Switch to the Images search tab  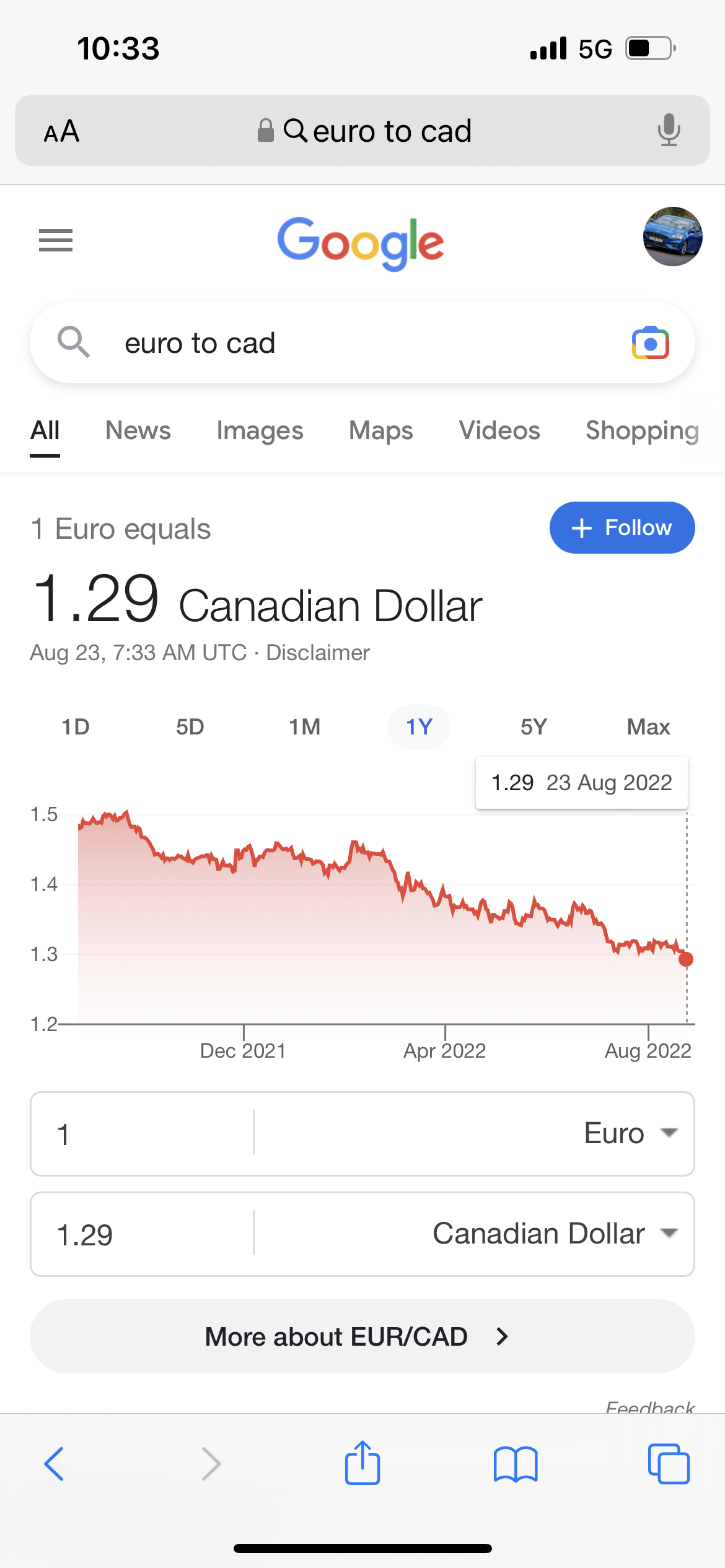(x=260, y=430)
